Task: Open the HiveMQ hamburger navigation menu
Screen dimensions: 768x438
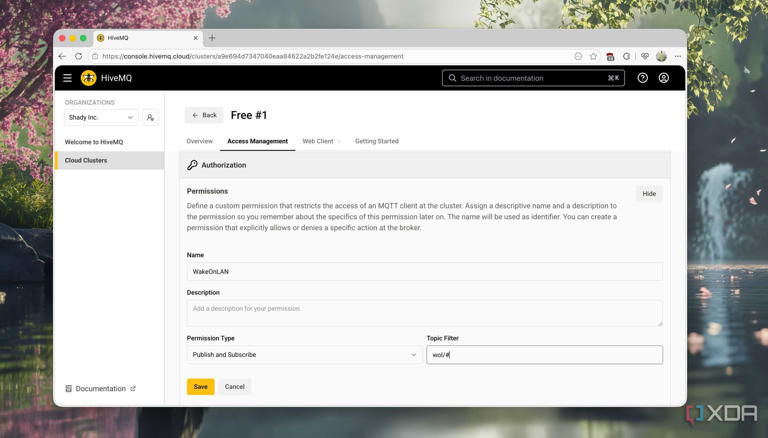Action: pos(68,78)
